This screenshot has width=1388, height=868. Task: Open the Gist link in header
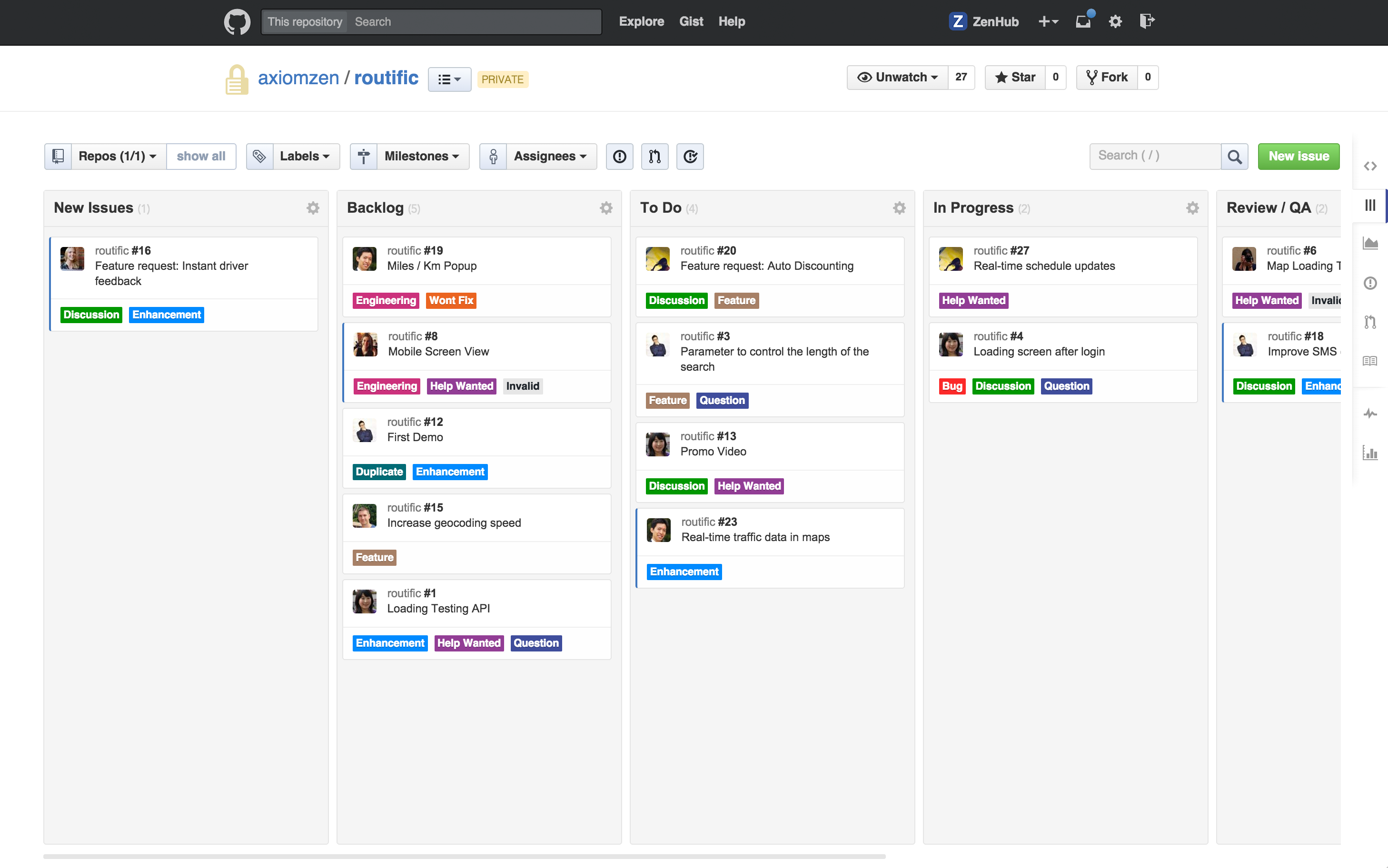click(691, 21)
